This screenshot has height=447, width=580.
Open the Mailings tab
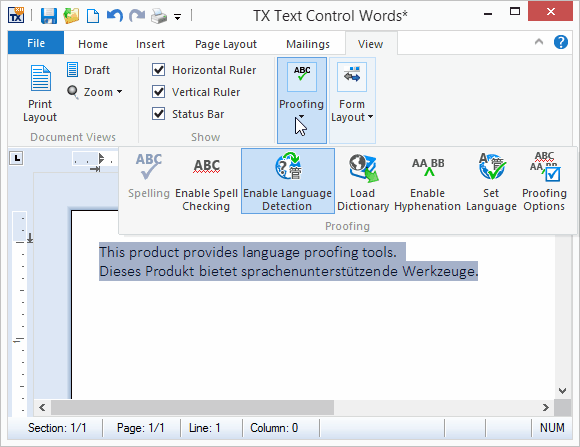pyautogui.click(x=308, y=44)
